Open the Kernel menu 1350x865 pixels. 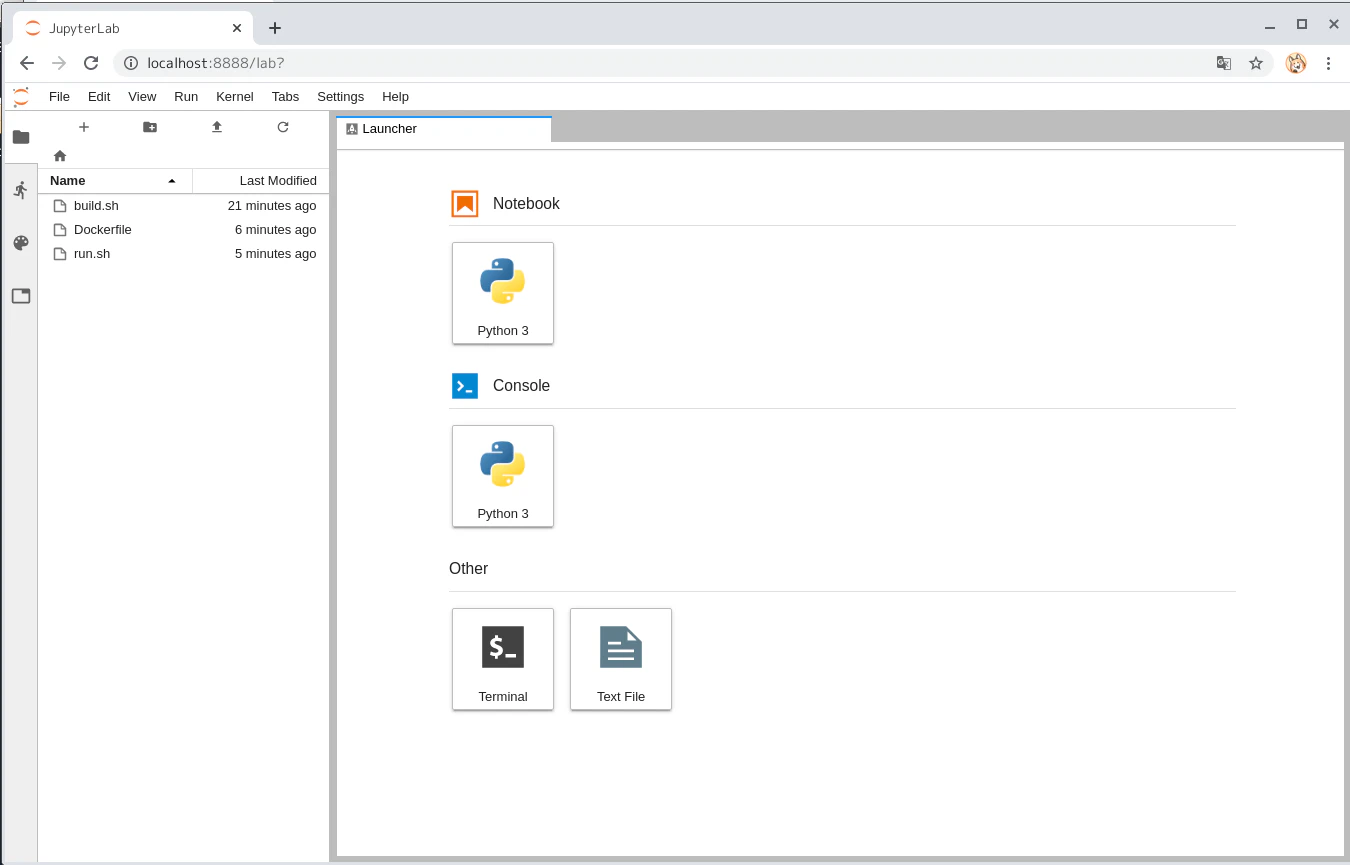click(235, 97)
